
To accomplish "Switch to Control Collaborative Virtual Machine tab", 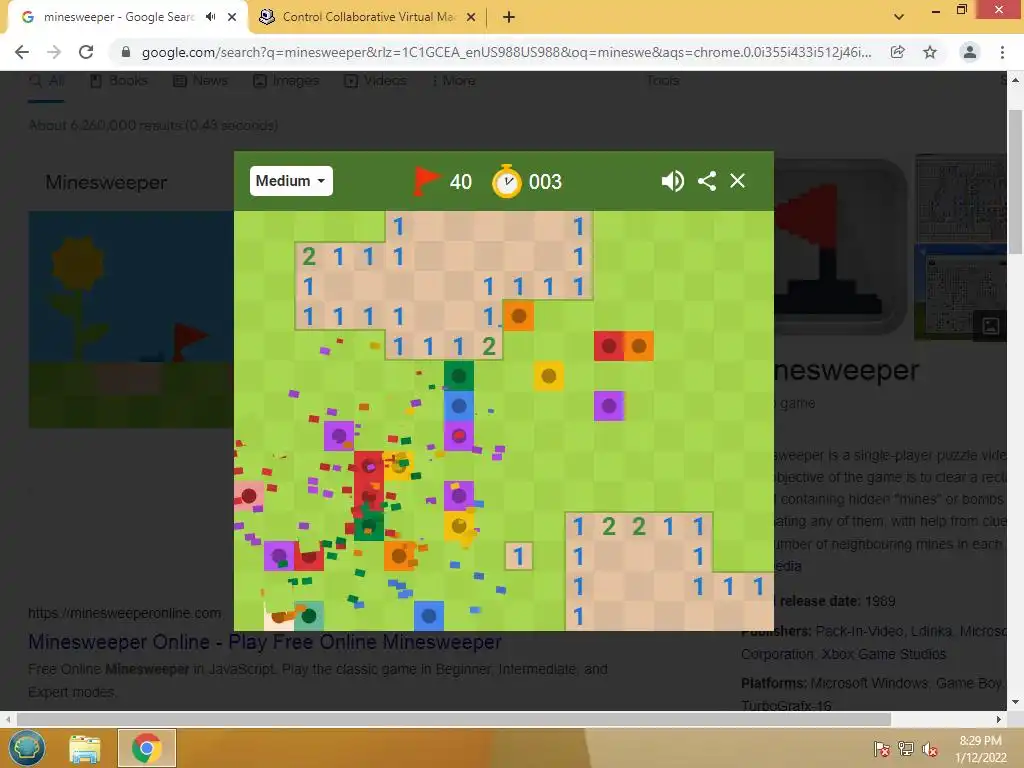I will (x=368, y=17).
